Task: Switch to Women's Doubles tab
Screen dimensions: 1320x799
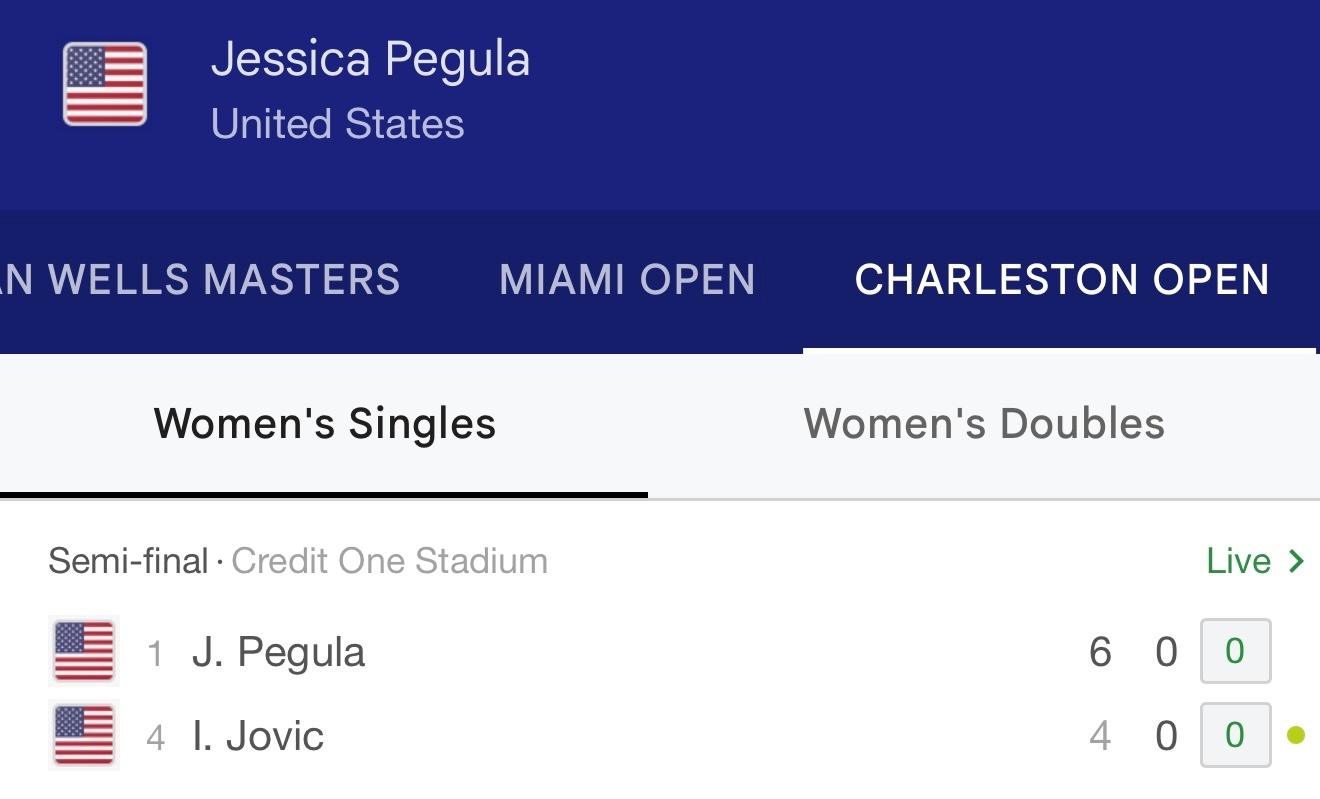Action: (x=984, y=424)
